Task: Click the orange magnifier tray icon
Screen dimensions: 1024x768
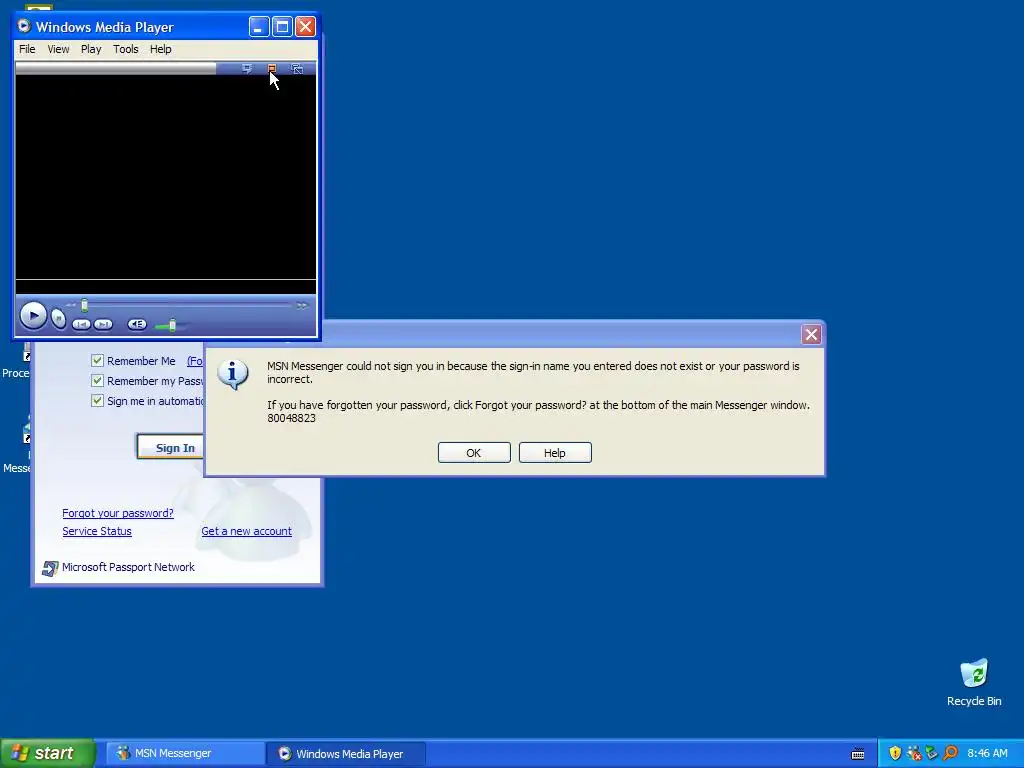Action: pyautogui.click(x=950, y=753)
